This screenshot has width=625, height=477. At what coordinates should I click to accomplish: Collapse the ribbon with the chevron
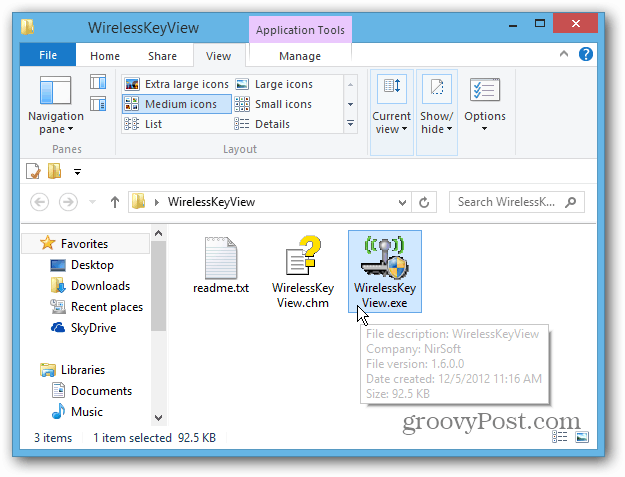[x=564, y=54]
